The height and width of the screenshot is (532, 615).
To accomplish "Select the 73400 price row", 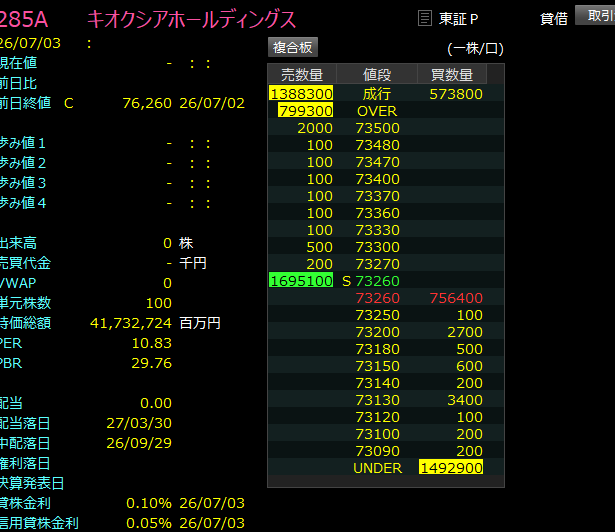I will pyautogui.click(x=386, y=179).
